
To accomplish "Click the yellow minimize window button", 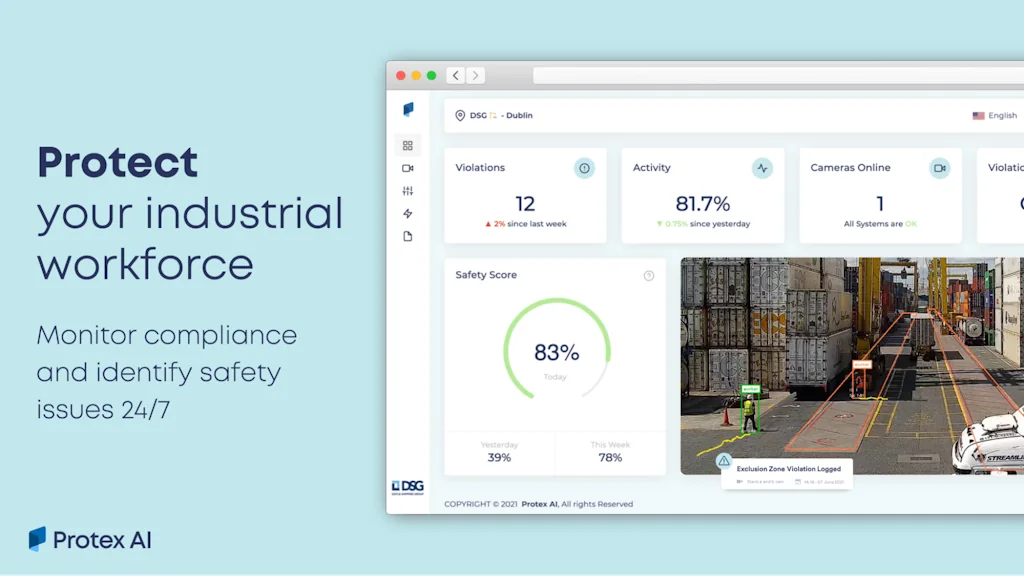I will point(416,76).
